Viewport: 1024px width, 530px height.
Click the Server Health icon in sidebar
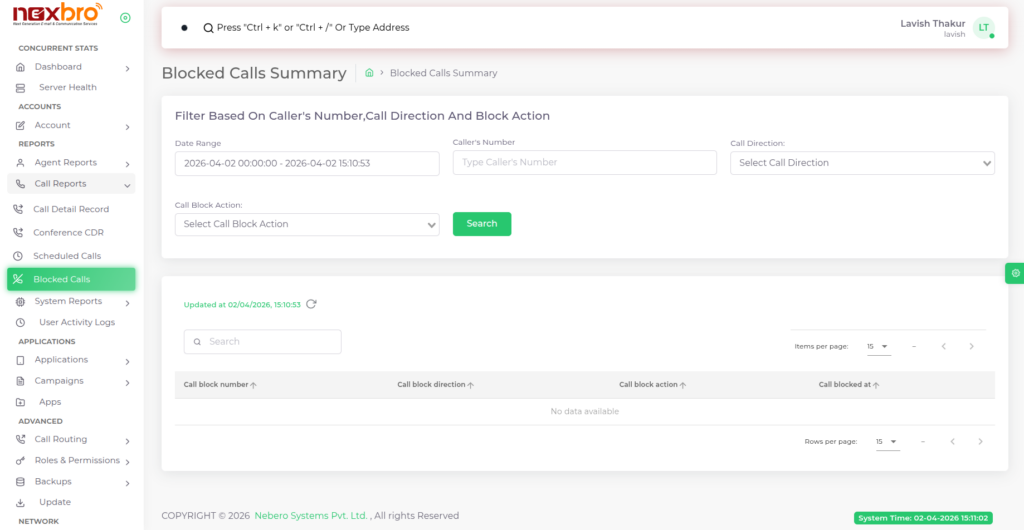click(x=21, y=88)
